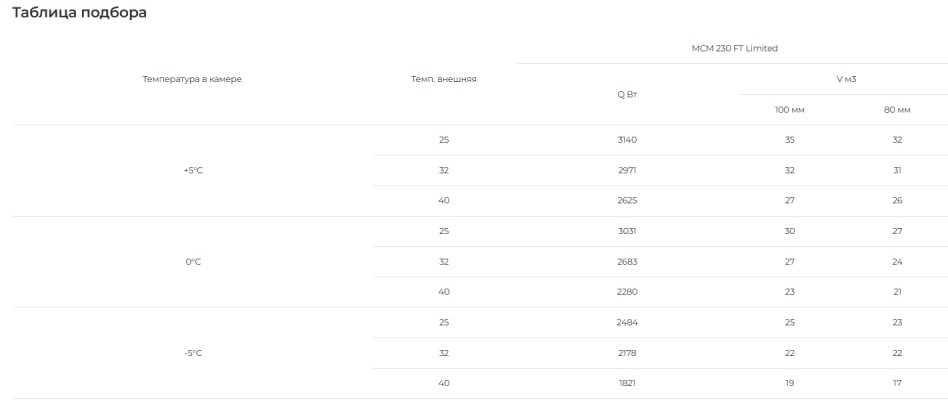Click the "80 мм" subheader
This screenshot has width=948, height=408.
(x=897, y=110)
